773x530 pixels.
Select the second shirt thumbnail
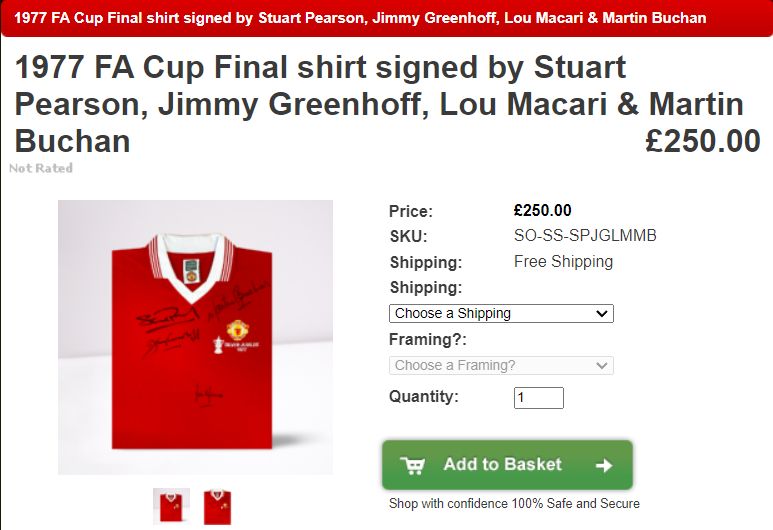point(217,506)
